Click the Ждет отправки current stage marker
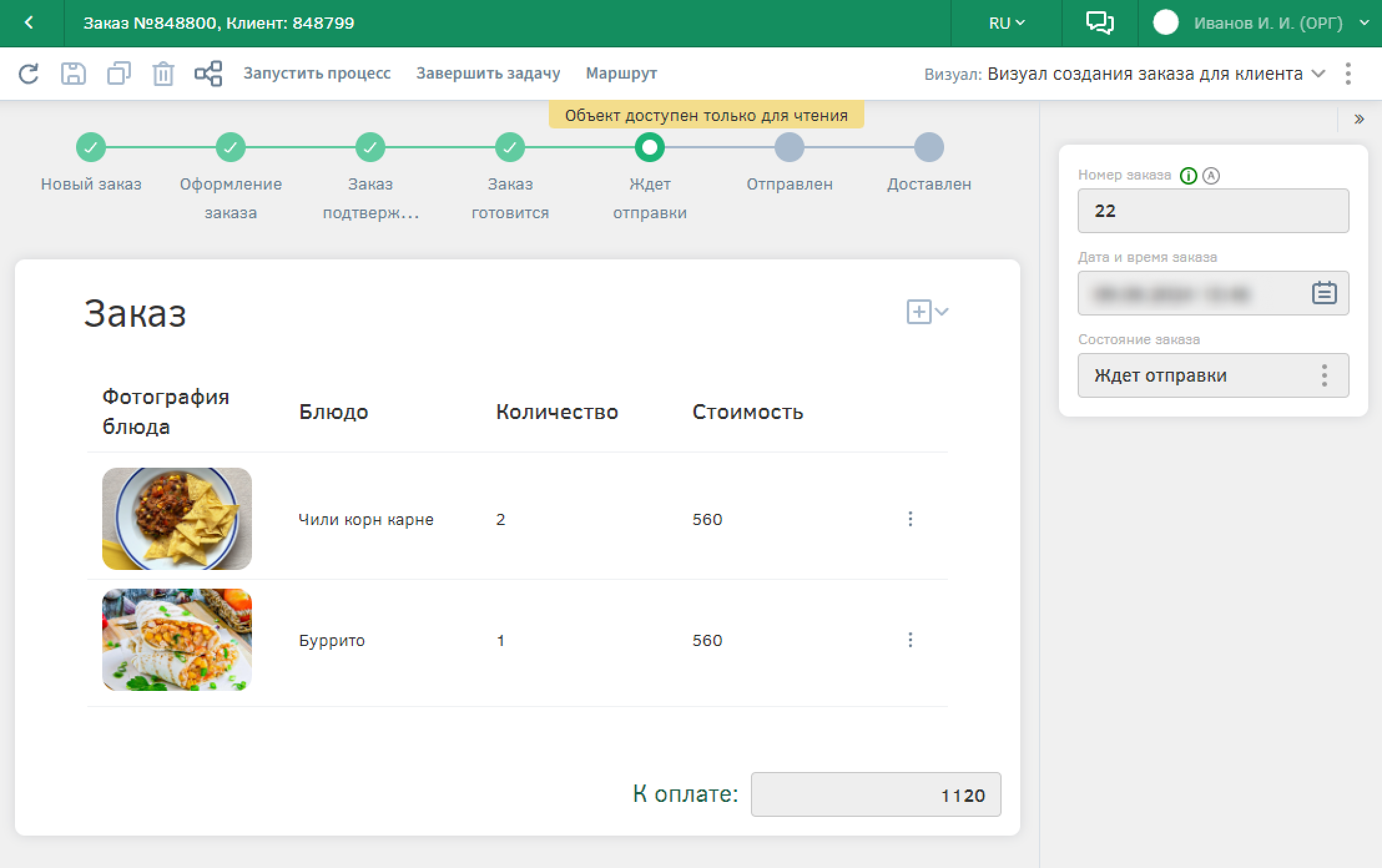 pyautogui.click(x=649, y=148)
